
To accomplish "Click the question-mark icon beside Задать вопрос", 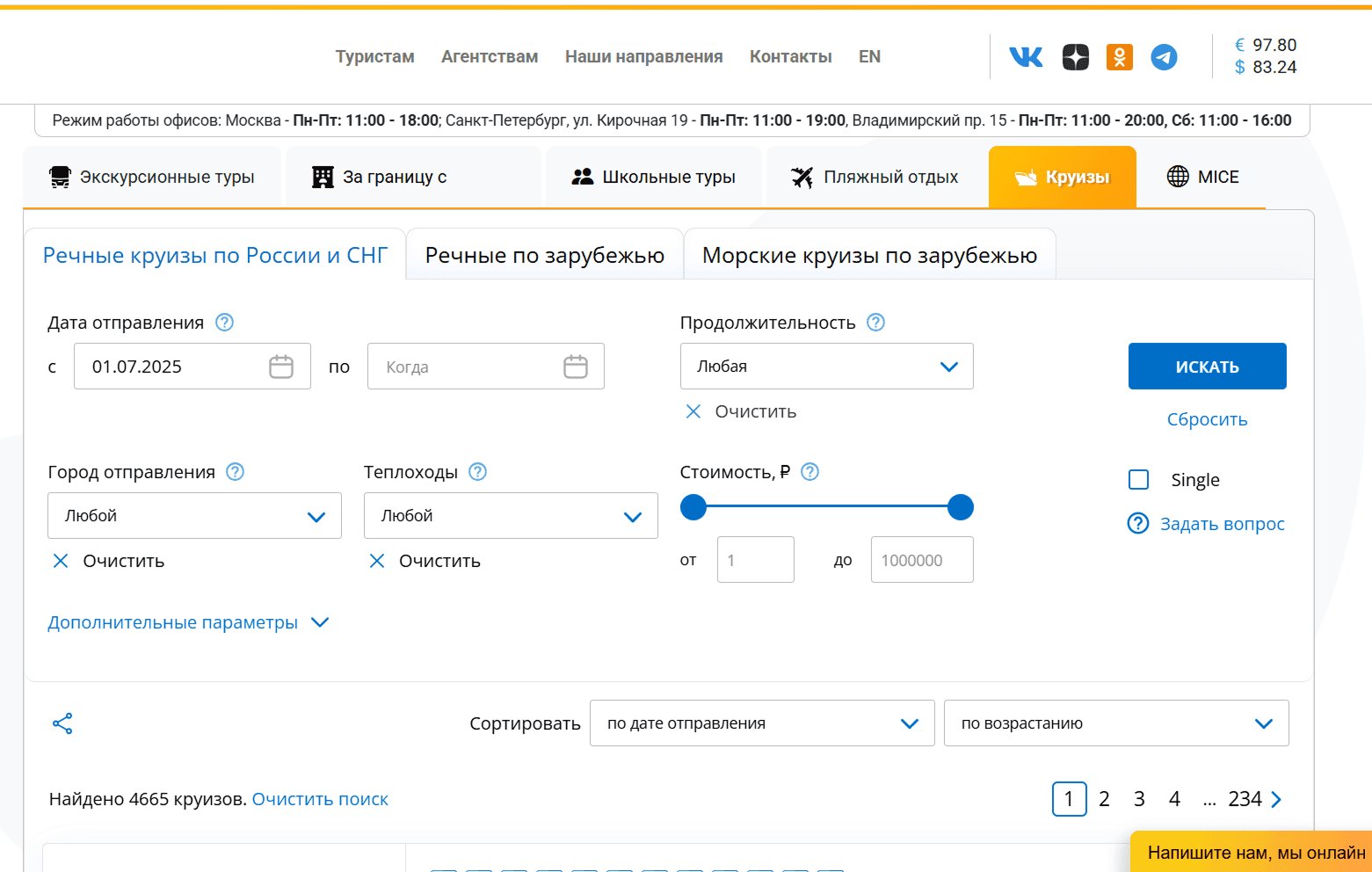I will pyautogui.click(x=1138, y=524).
